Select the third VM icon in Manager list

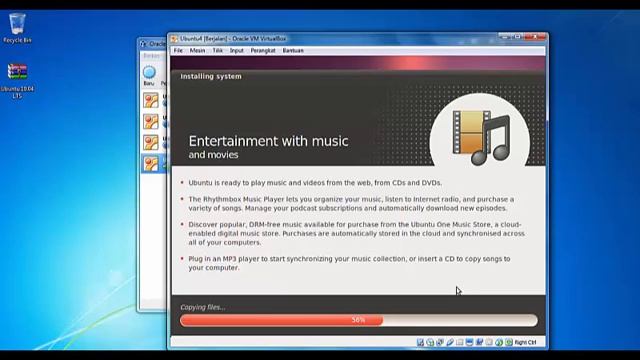(151, 142)
